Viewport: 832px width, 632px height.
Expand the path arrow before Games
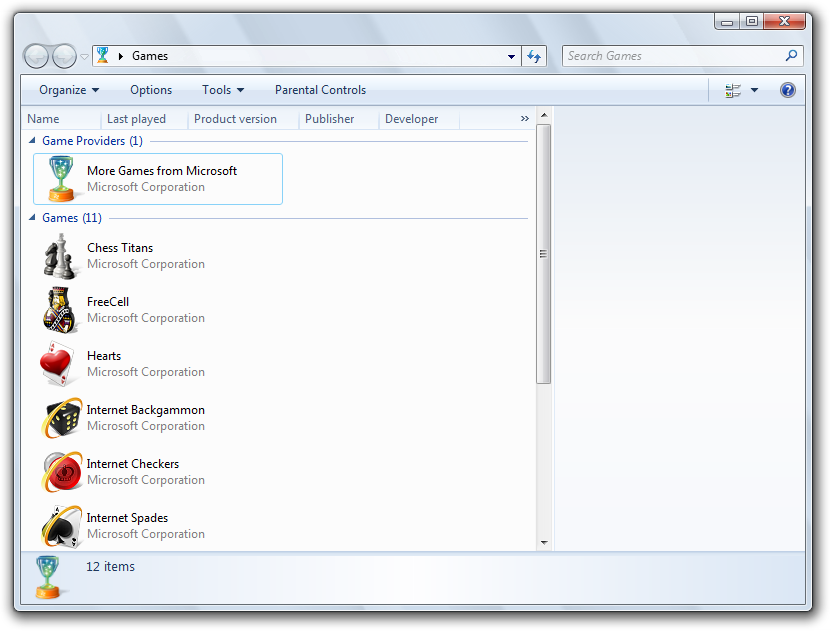click(120, 56)
